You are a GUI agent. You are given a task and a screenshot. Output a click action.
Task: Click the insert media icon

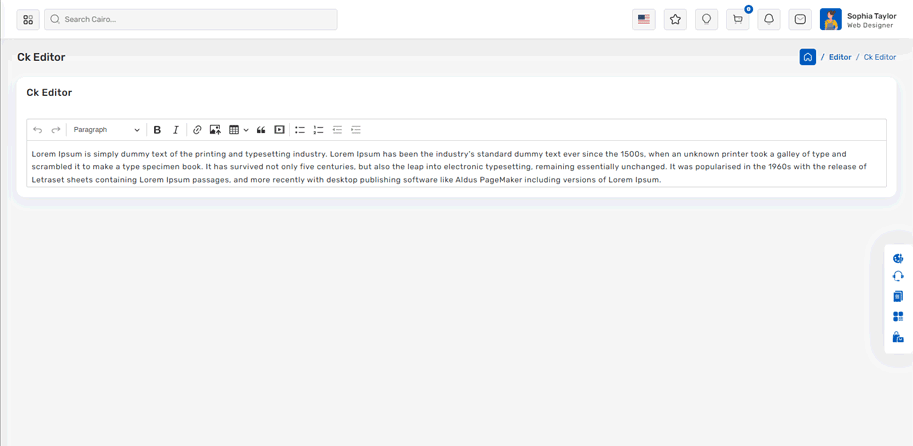tap(280, 130)
